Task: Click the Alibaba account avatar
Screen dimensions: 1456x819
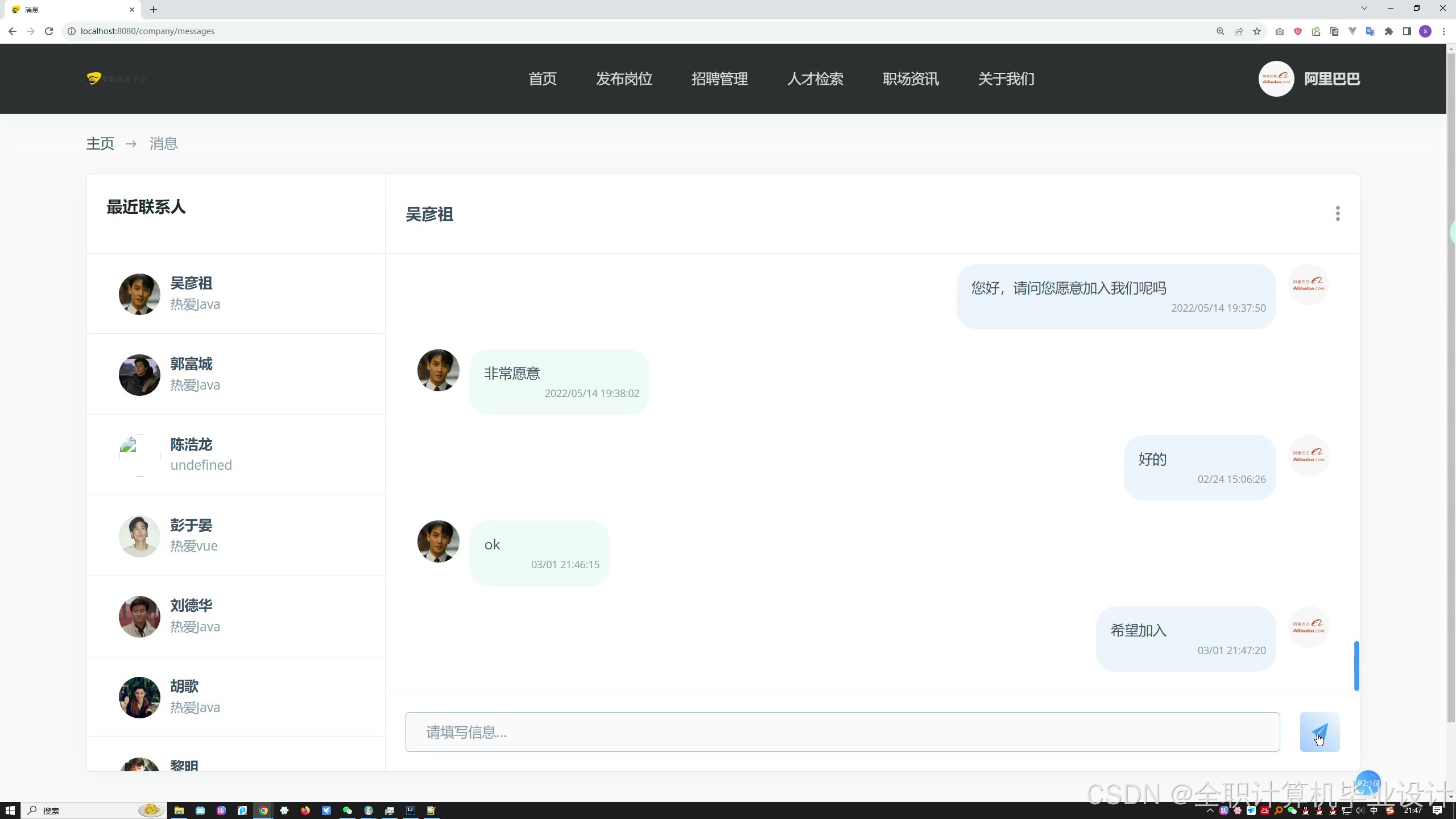Action: (x=1276, y=79)
